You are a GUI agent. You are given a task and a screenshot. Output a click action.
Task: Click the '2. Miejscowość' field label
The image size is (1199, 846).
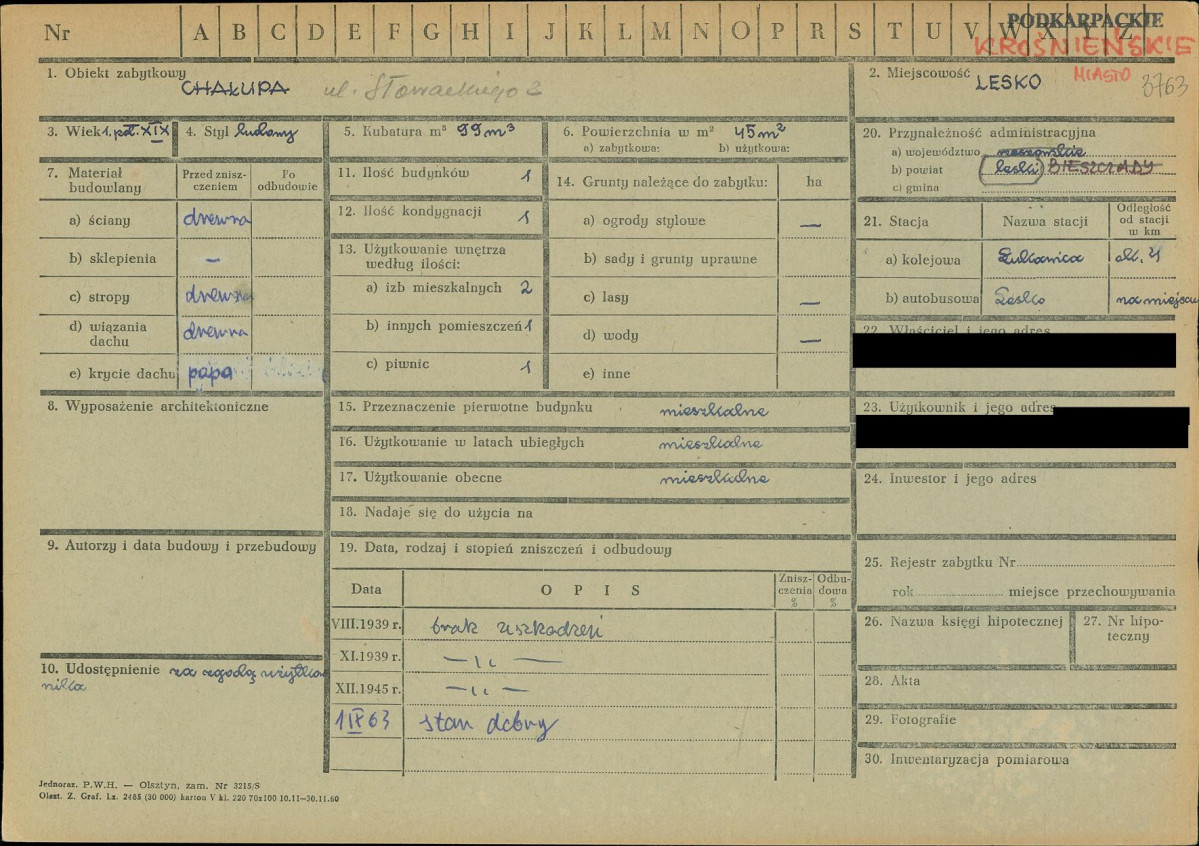[919, 73]
